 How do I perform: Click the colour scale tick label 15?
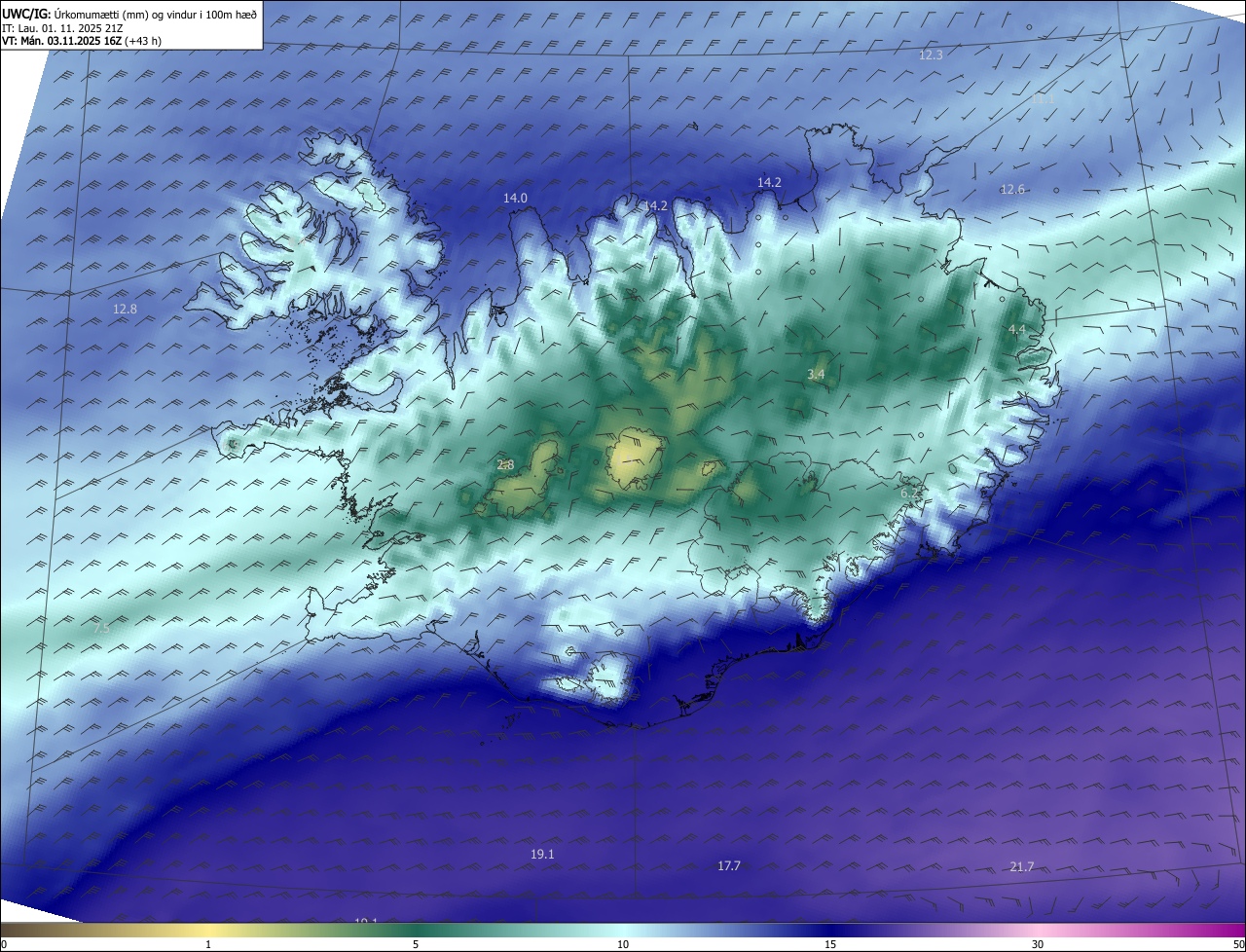(830, 944)
